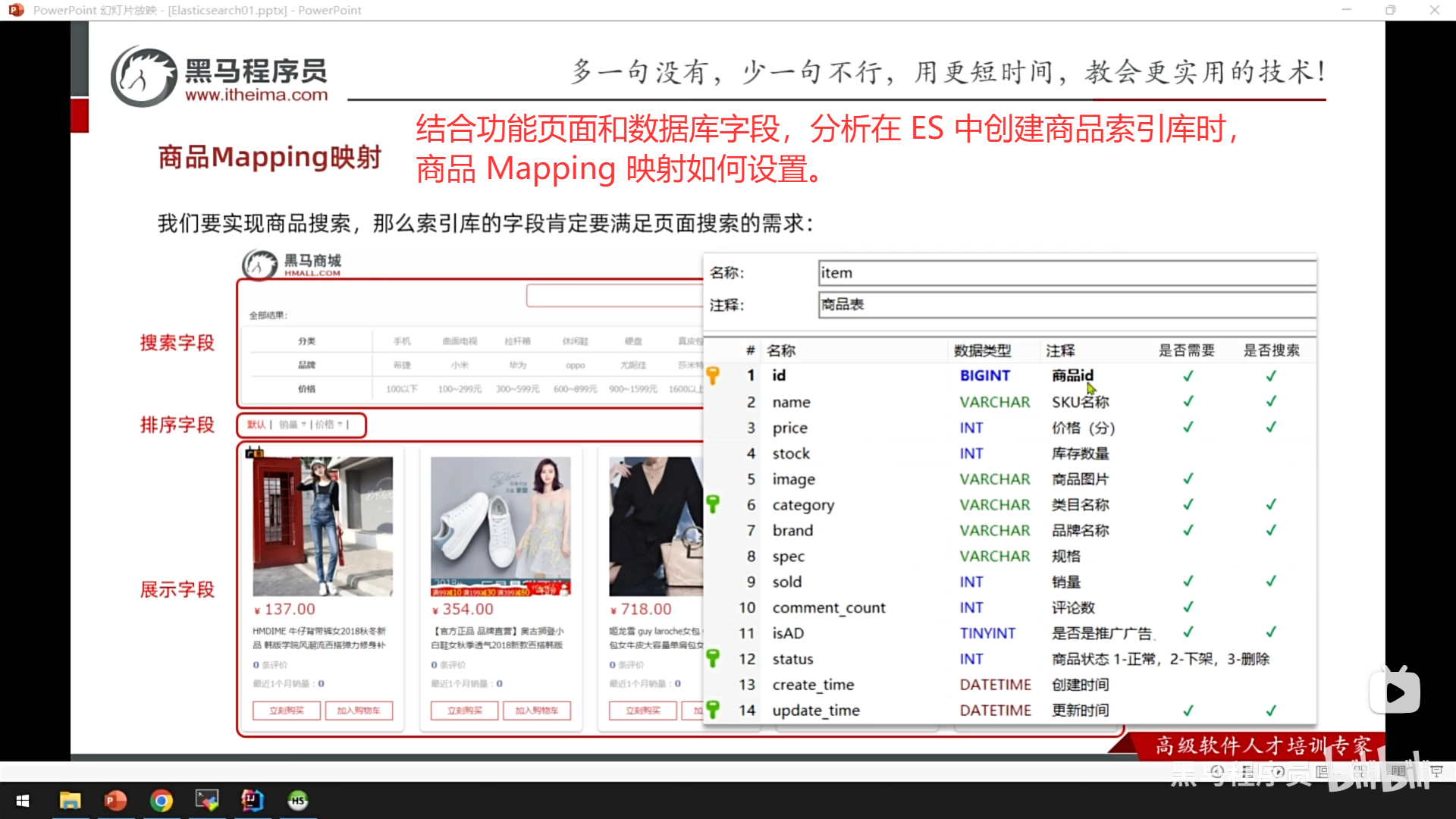Switch to Normal view icon in status bar
This screenshot has width=1456, height=819.
tap(1322, 771)
